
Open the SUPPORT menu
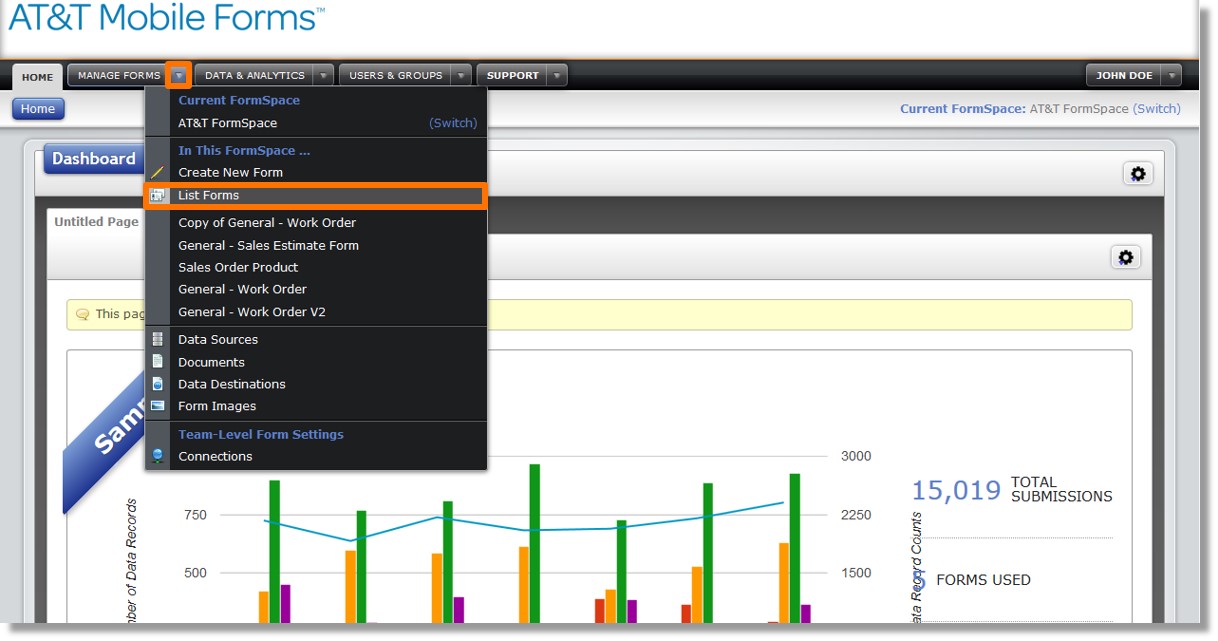click(512, 75)
